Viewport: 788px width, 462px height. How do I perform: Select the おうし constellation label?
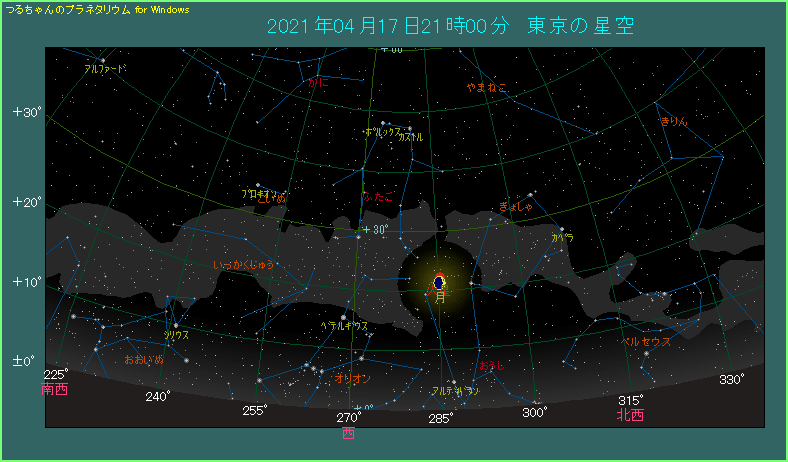click(493, 366)
